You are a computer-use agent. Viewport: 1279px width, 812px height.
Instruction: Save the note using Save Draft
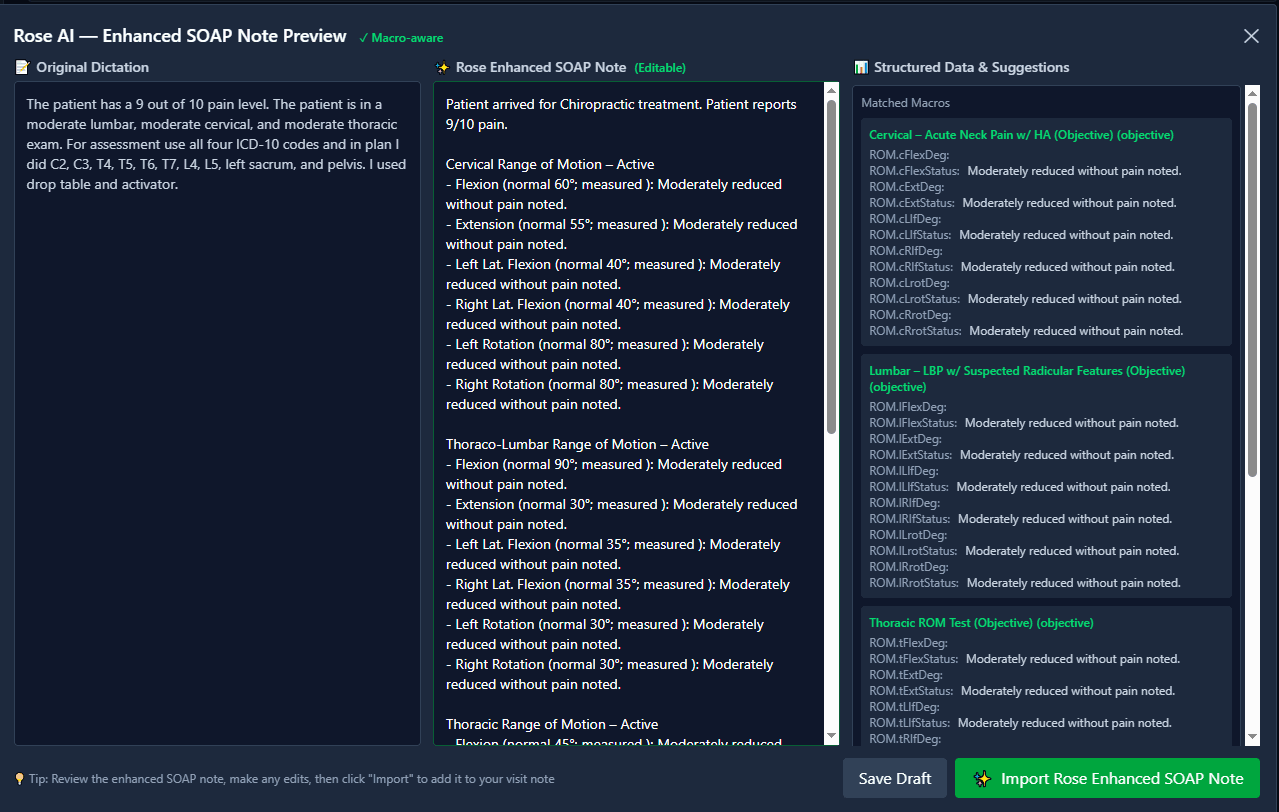(894, 778)
